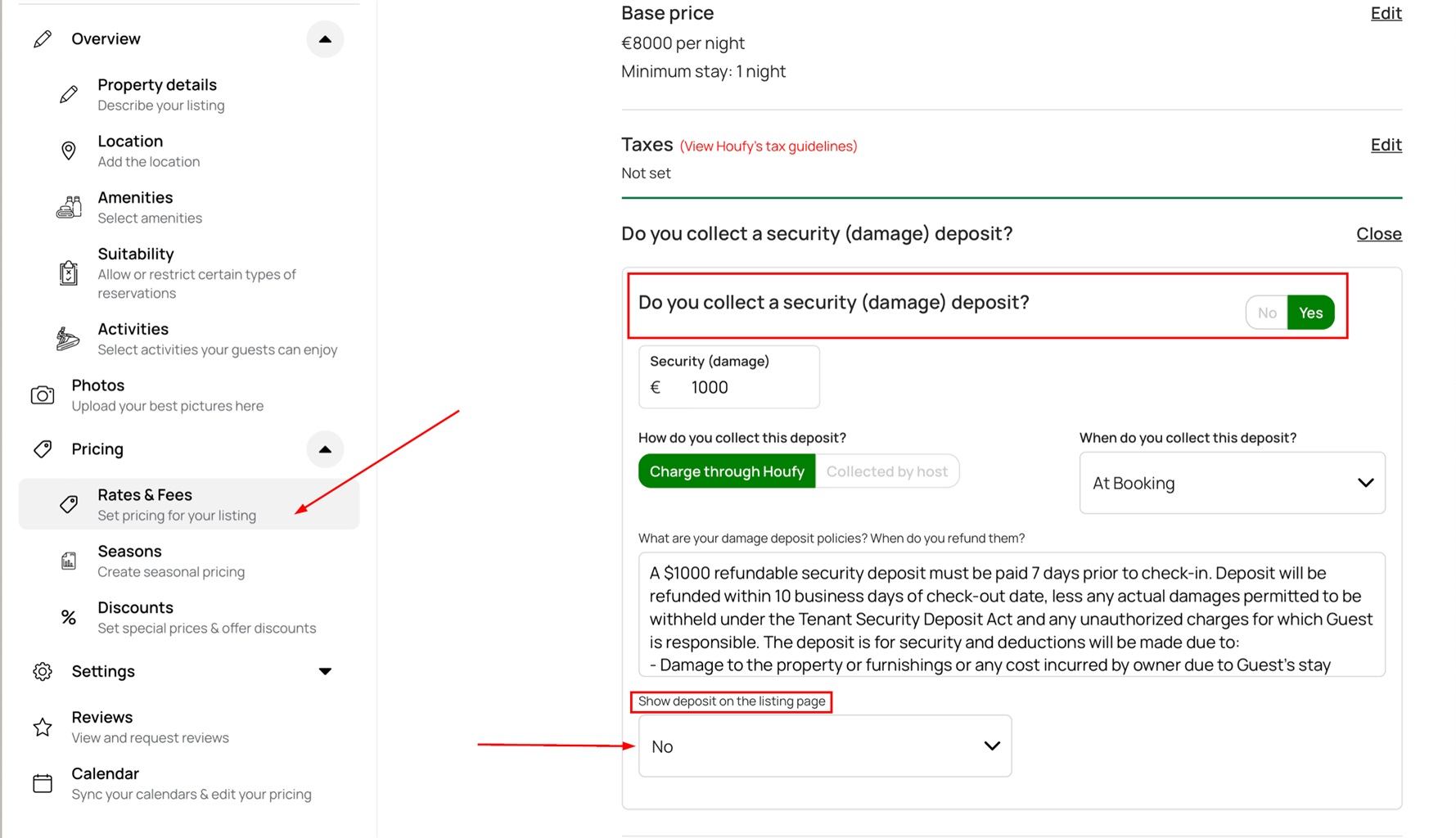The width and height of the screenshot is (1456, 838).
Task: Select Charge through Houfy option
Action: (727, 471)
